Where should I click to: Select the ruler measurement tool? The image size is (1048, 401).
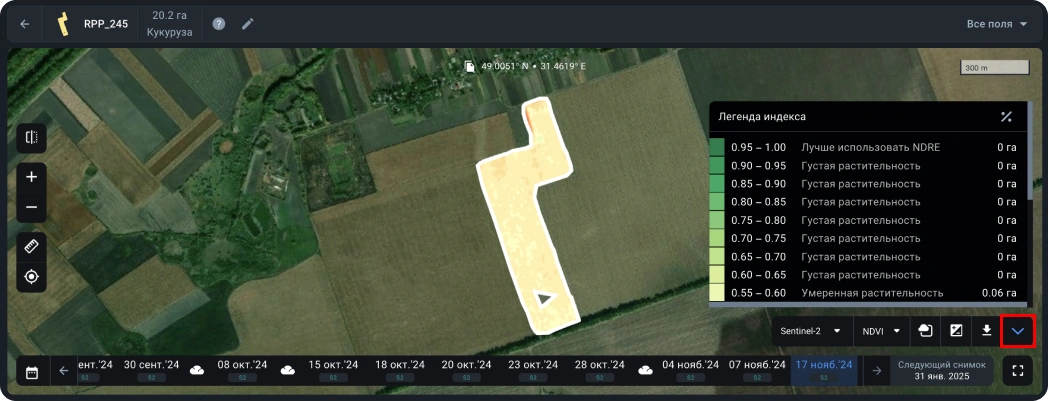click(x=31, y=246)
